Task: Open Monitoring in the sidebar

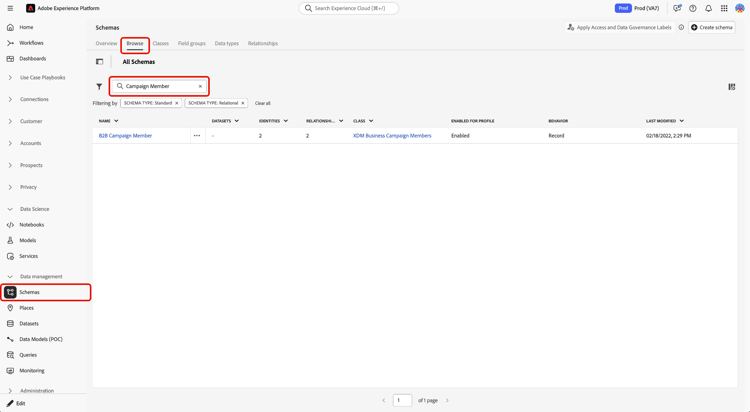Action: (32, 371)
